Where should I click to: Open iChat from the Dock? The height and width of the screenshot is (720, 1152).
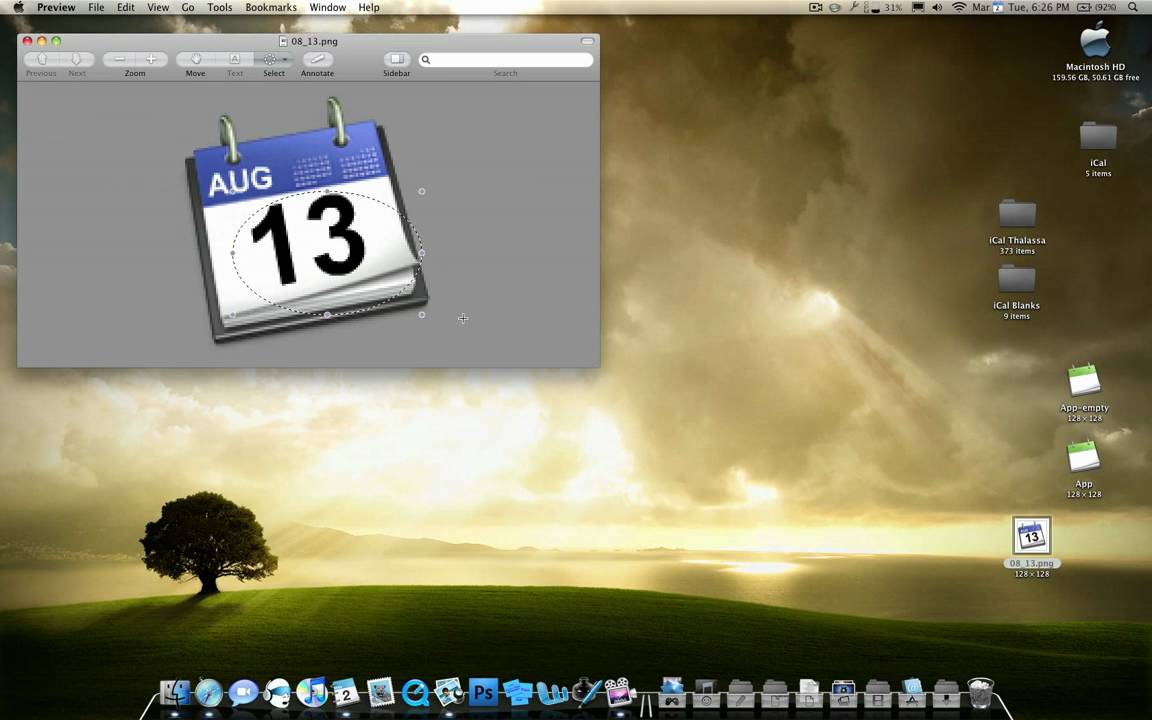click(x=243, y=690)
